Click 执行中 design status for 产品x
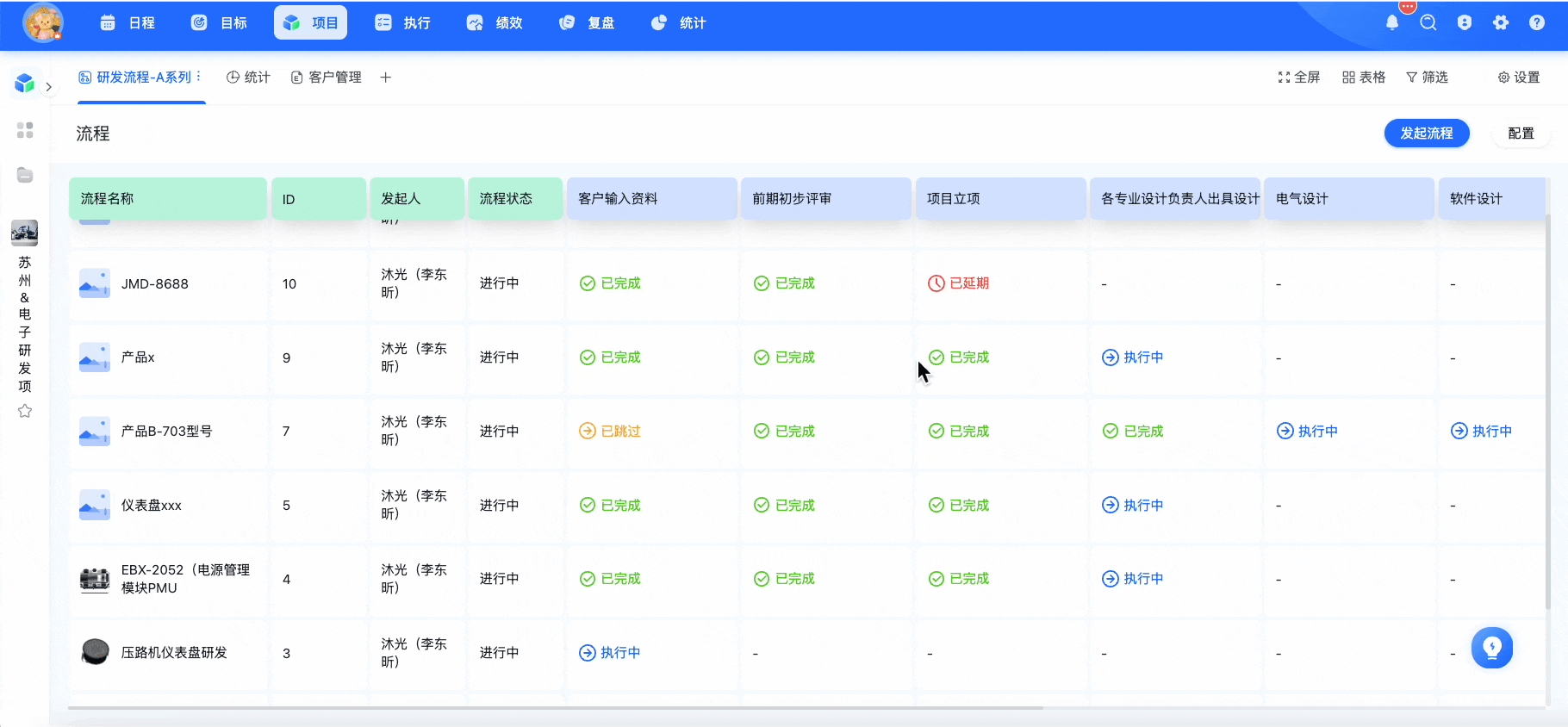The width and height of the screenshot is (1568, 727). [1133, 357]
